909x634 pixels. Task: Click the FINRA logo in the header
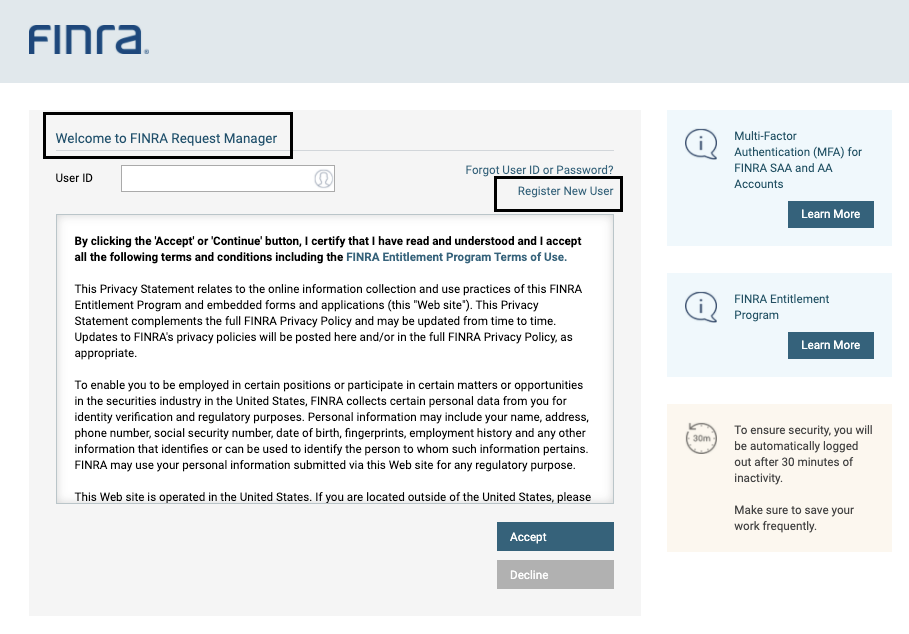tap(88, 40)
